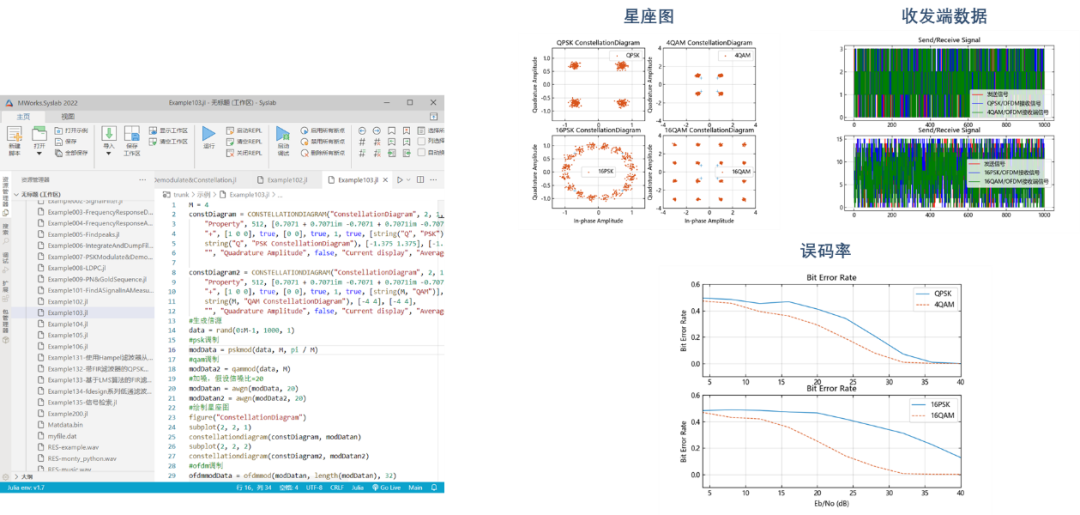The width and height of the screenshot is (1080, 515).
Task: Click the Save Workspace (保存工作区) icon
Action: coord(132,135)
